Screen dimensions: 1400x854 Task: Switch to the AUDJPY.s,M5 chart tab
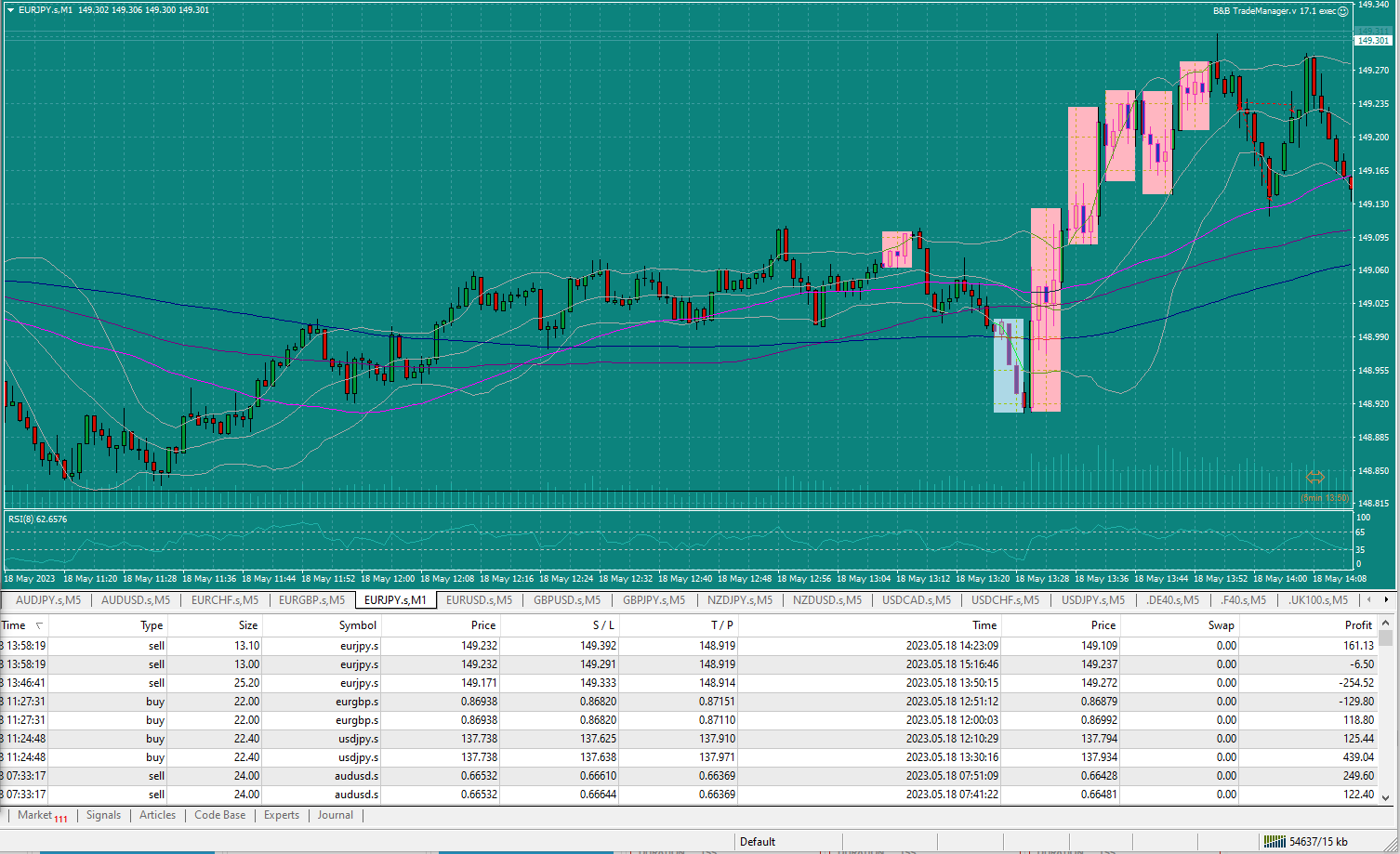pyautogui.click(x=48, y=600)
